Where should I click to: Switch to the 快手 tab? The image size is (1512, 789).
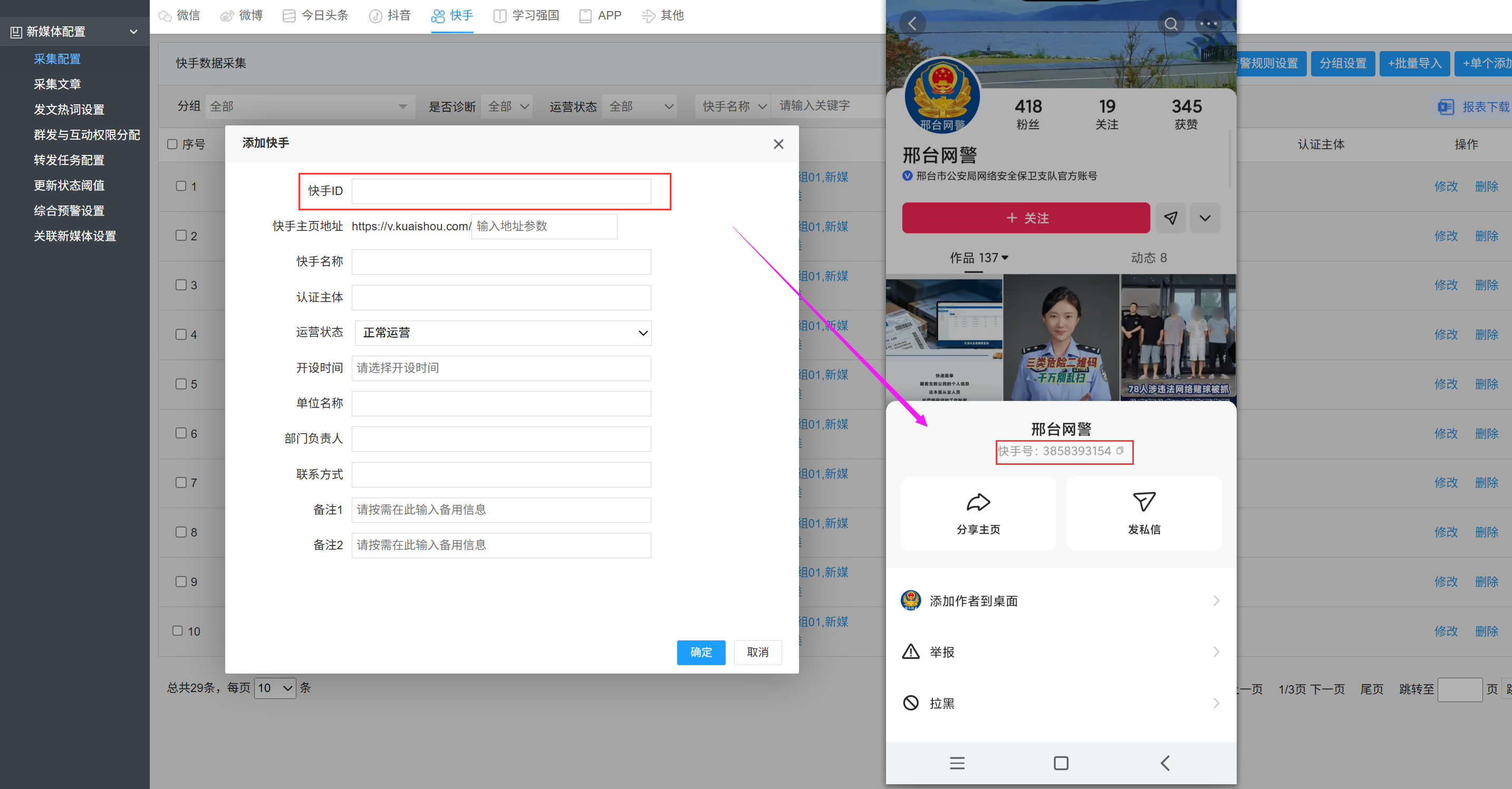pyautogui.click(x=452, y=16)
